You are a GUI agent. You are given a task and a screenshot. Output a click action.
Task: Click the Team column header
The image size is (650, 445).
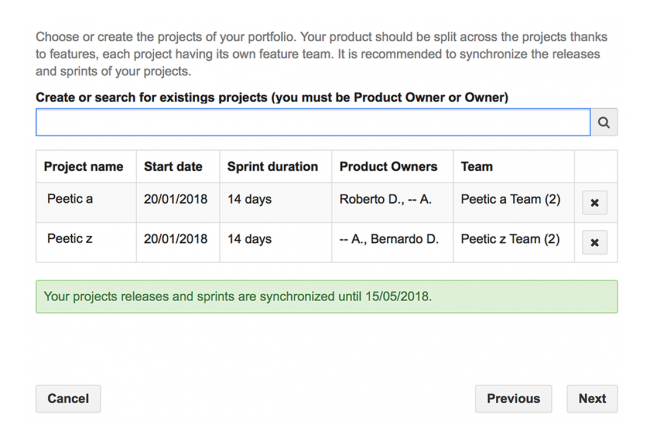(x=477, y=167)
